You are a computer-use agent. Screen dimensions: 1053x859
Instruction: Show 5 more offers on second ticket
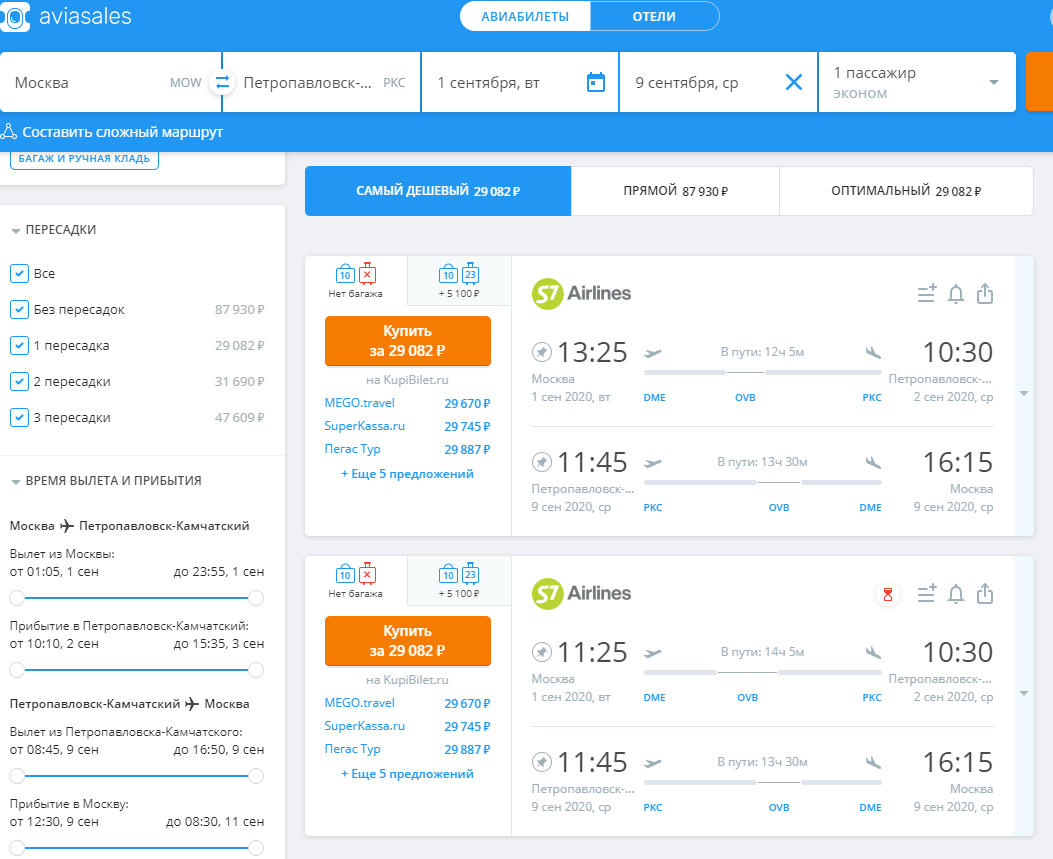(408, 774)
